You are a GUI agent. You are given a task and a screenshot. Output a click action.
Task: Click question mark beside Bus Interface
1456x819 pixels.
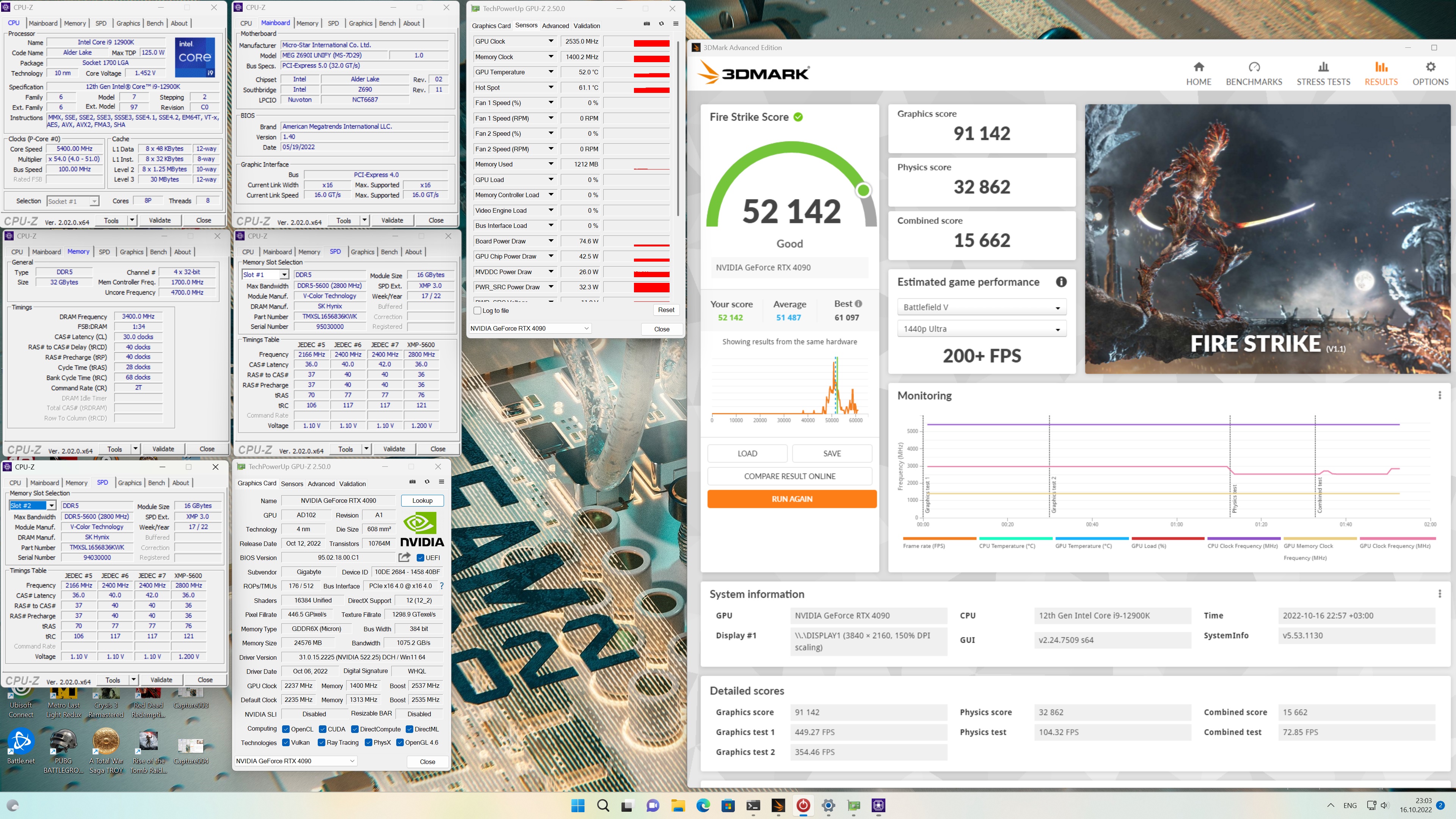441,585
